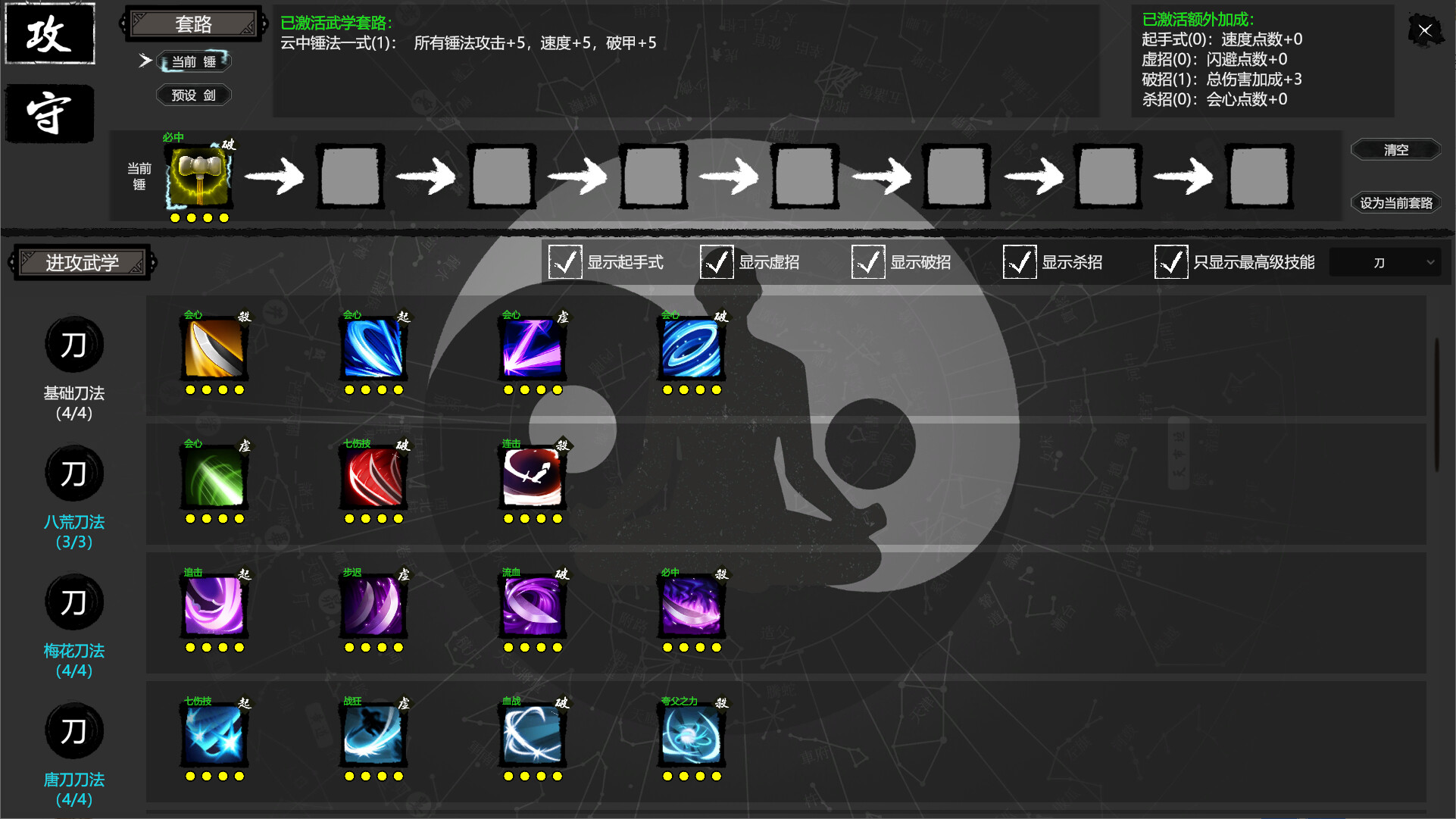Select the golden 会心 kill skill in 基础刀法
Viewport: 1456px width, 819px height.
tap(213, 349)
